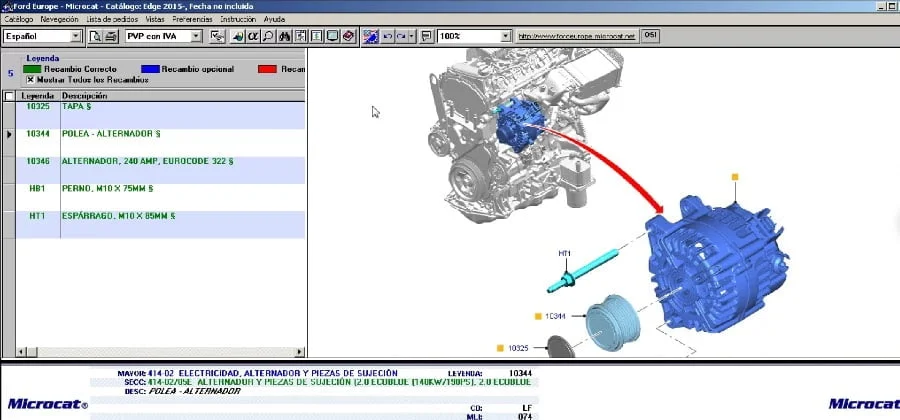Select the 10325 TAPA row
The width and height of the screenshot is (900, 420).
160,115
